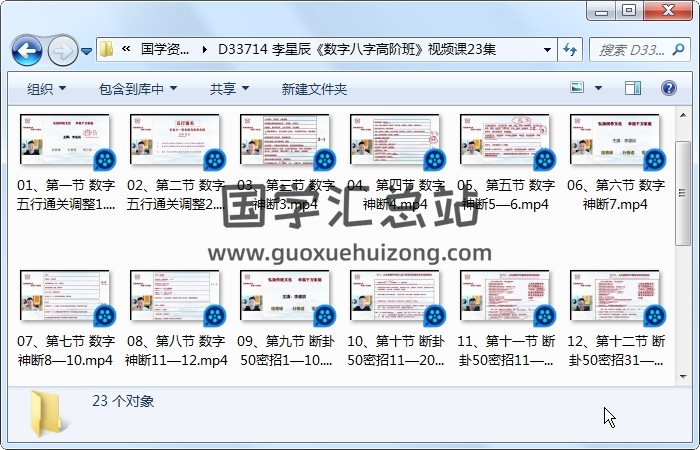
Task: Open the 组织 menu
Action: click(x=46, y=89)
